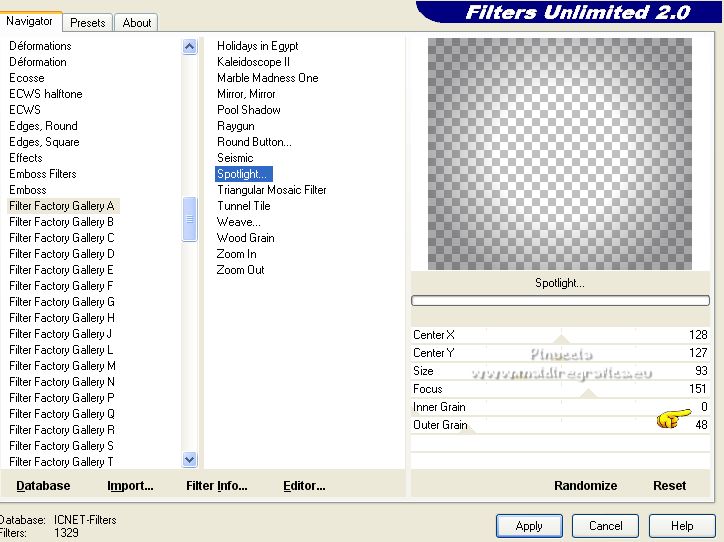Choose the Spotlight... filter
724x542 pixels.
[x=244, y=174]
